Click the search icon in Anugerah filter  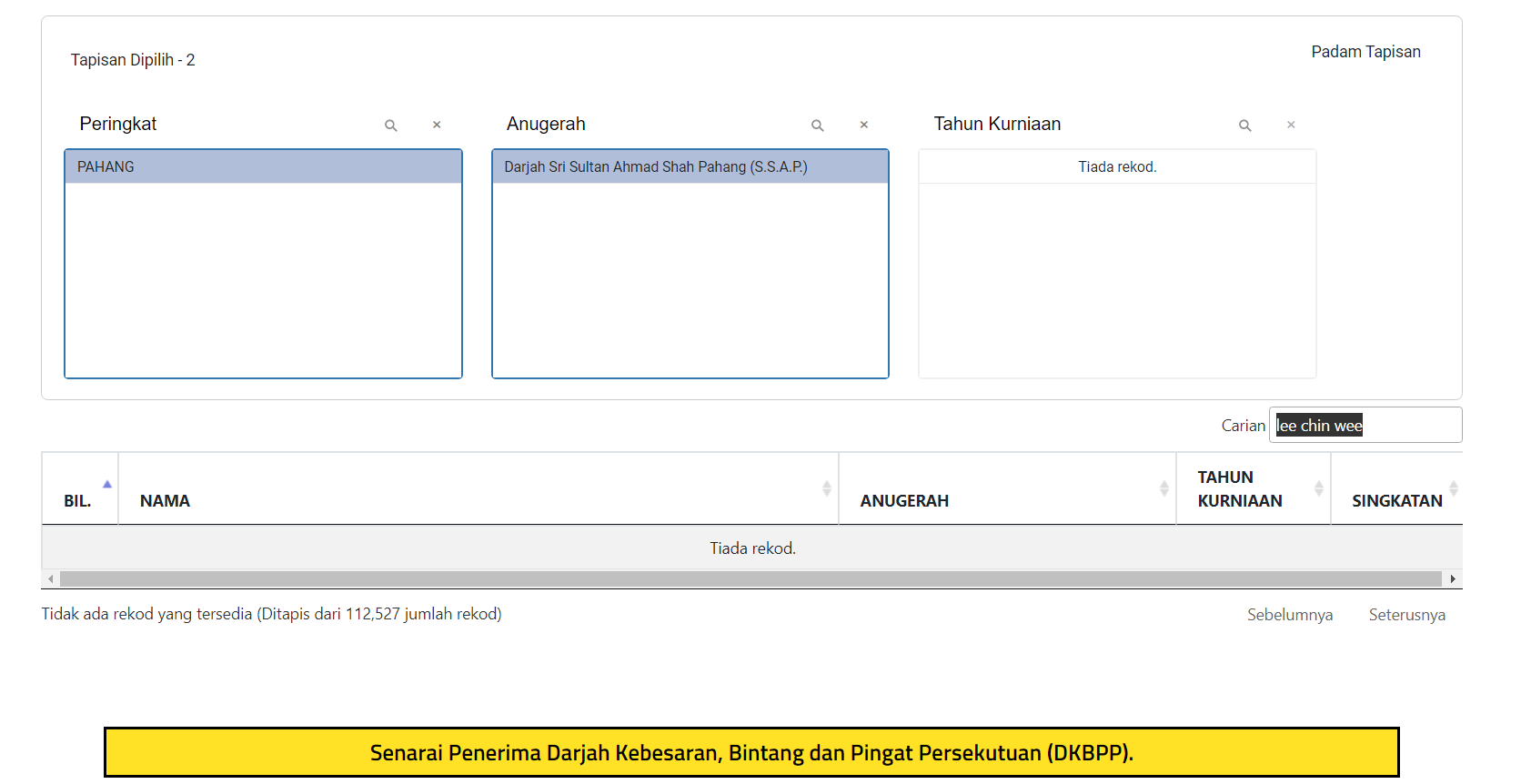coord(817,126)
